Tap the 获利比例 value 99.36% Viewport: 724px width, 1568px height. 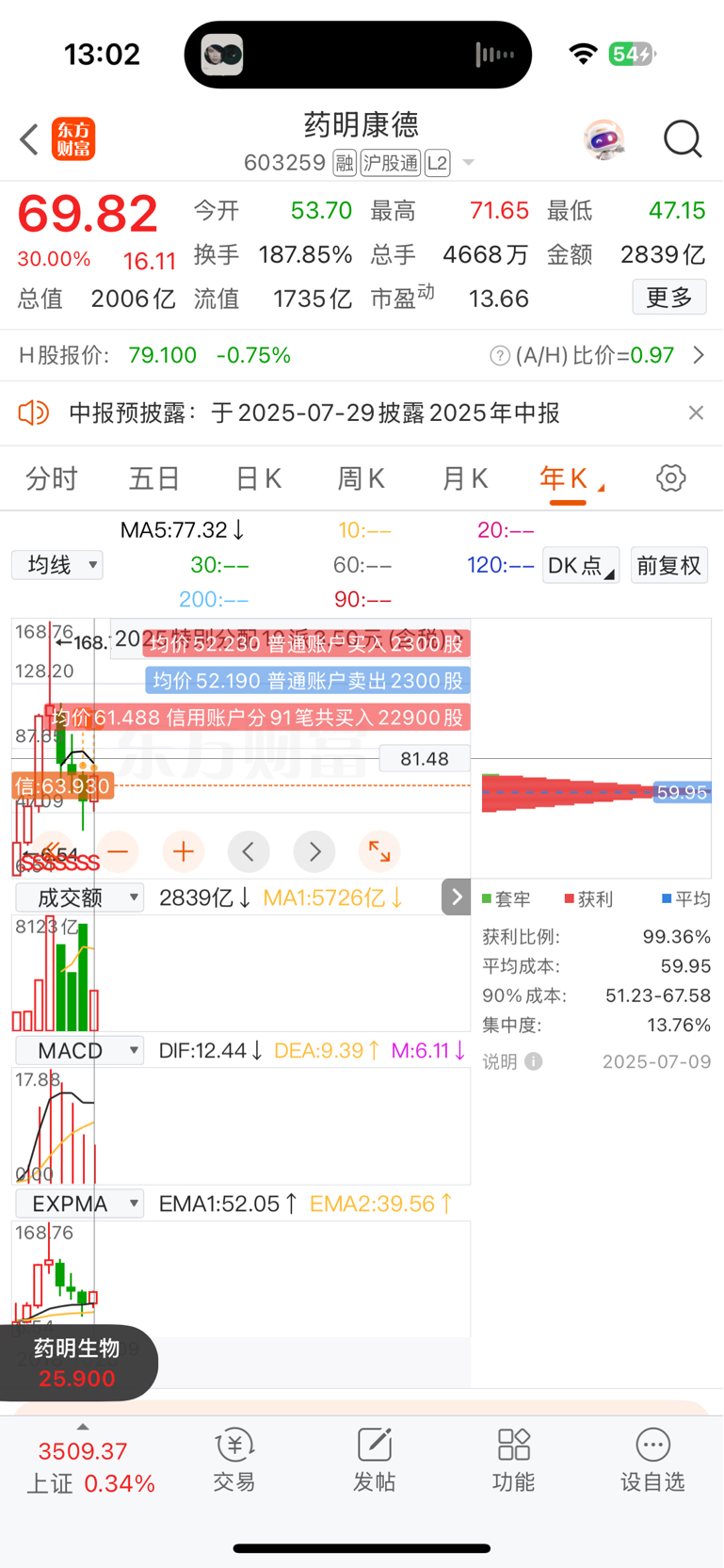[677, 937]
